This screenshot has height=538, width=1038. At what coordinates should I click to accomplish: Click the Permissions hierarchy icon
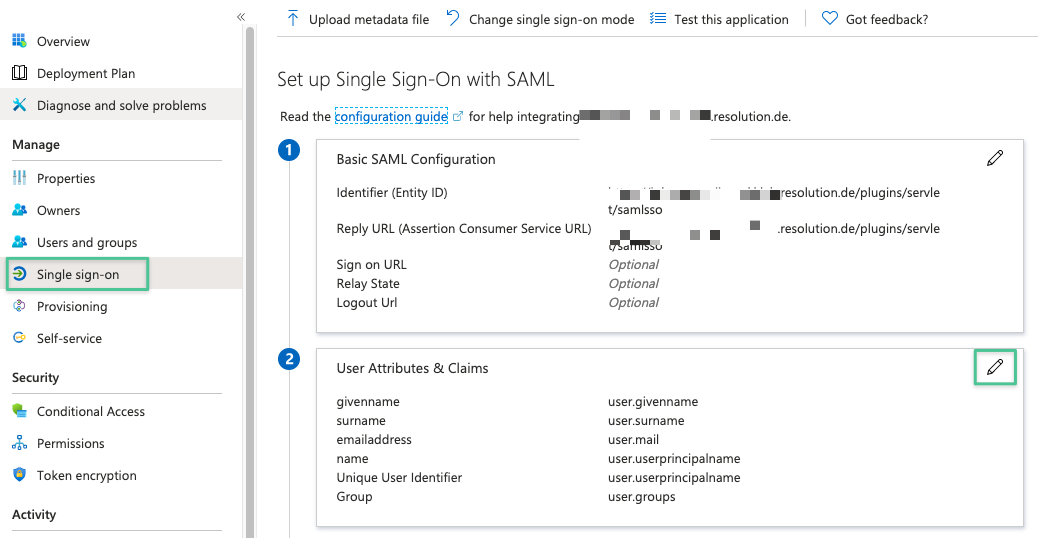point(20,443)
